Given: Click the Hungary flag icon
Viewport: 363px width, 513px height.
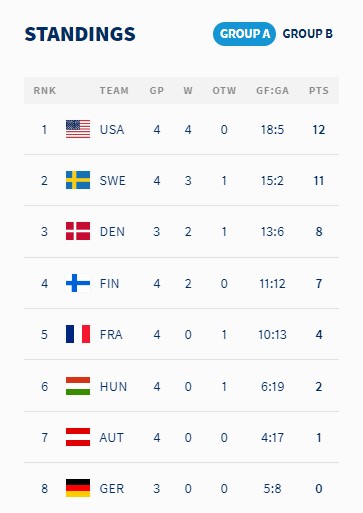Looking at the screenshot, I should (x=78, y=386).
